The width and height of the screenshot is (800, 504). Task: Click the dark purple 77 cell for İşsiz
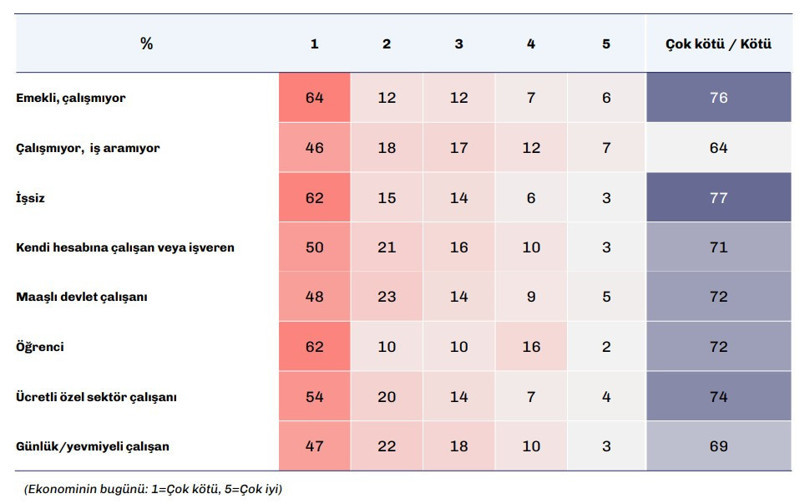pos(717,198)
